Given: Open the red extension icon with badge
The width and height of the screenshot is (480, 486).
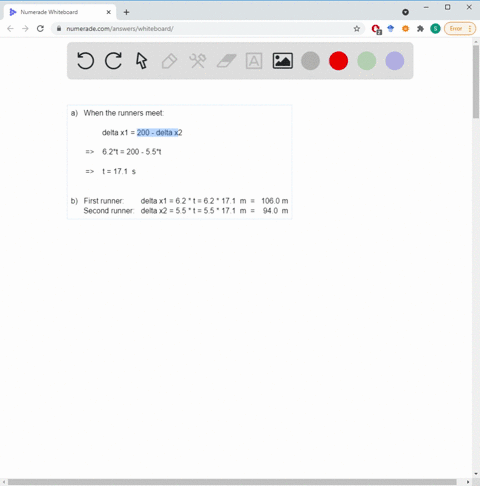Looking at the screenshot, I should tap(376, 29).
